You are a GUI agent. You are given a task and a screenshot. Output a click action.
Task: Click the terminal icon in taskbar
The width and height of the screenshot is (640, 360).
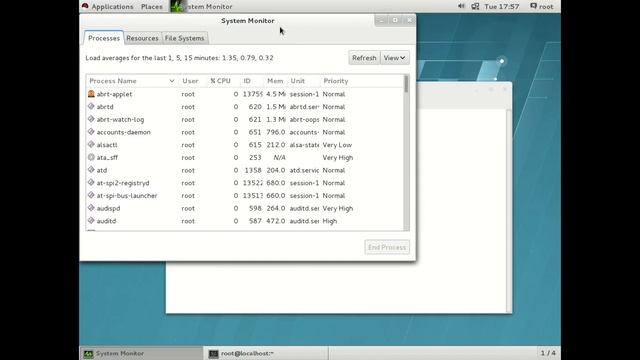tap(213, 354)
